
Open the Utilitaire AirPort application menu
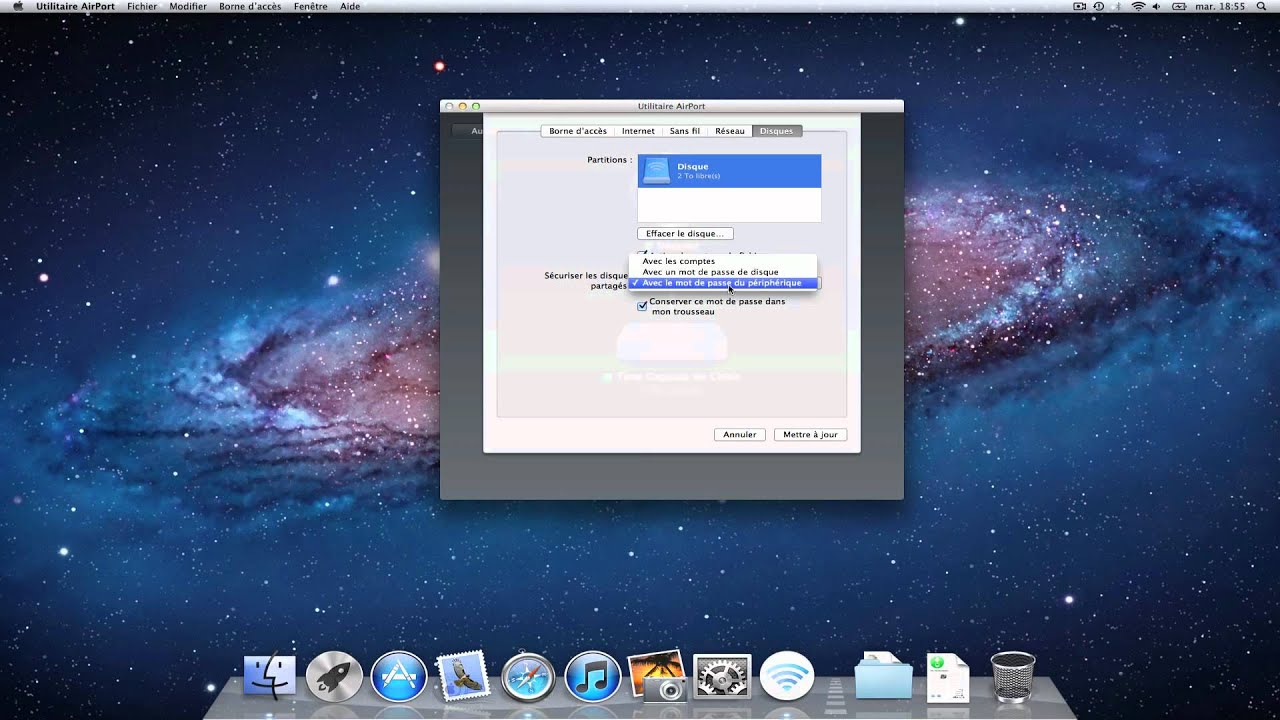click(x=75, y=6)
